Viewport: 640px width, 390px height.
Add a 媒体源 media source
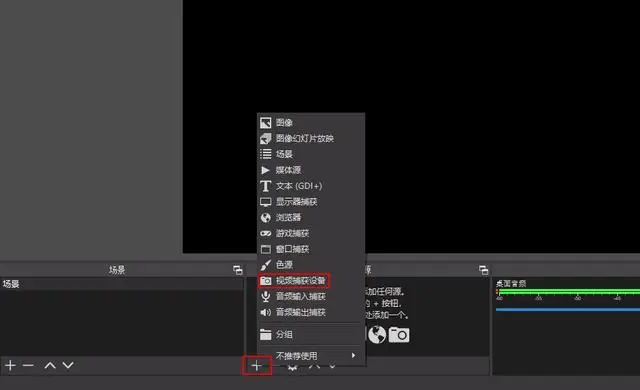(x=311, y=170)
